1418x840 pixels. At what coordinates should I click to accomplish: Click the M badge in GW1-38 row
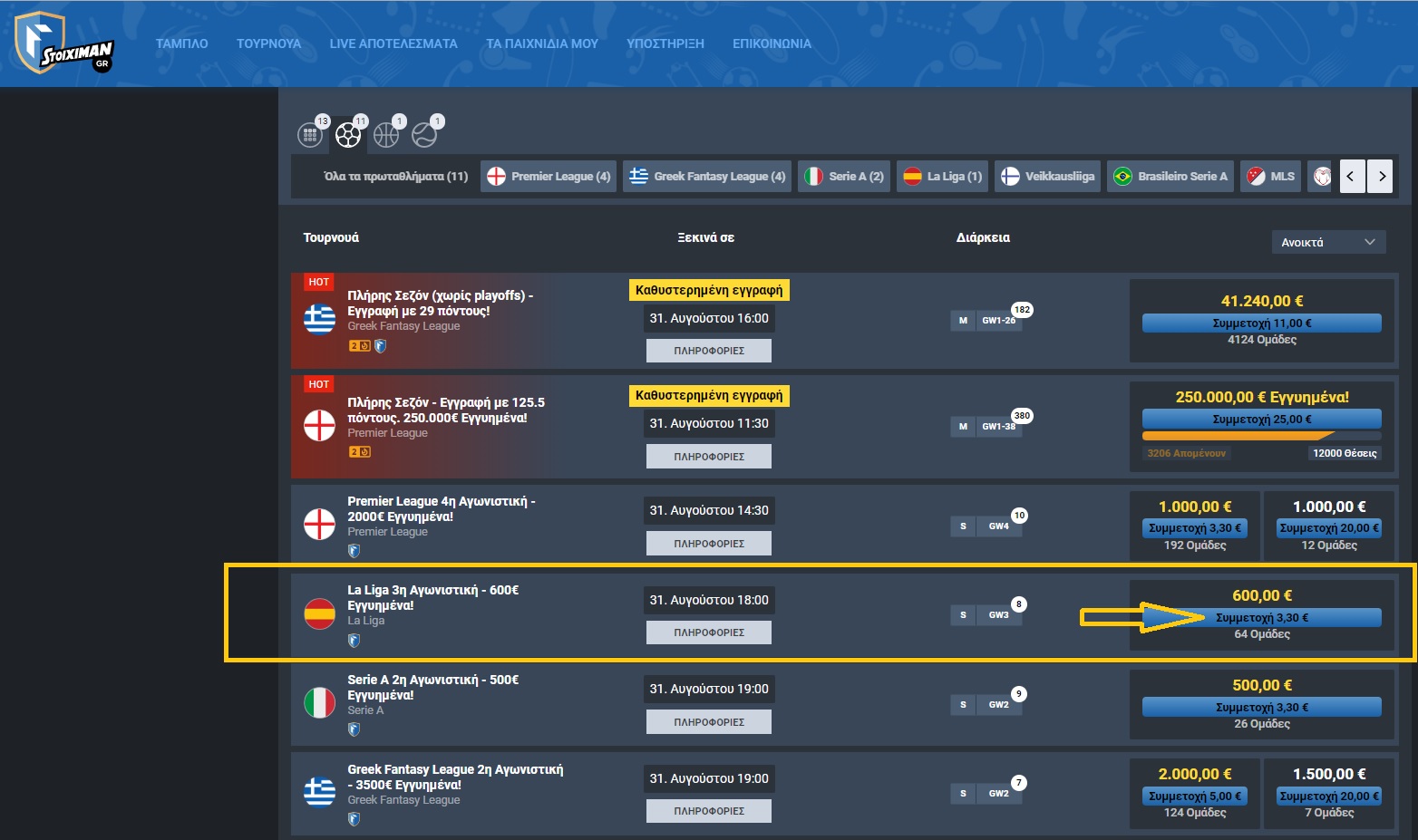[x=963, y=427]
